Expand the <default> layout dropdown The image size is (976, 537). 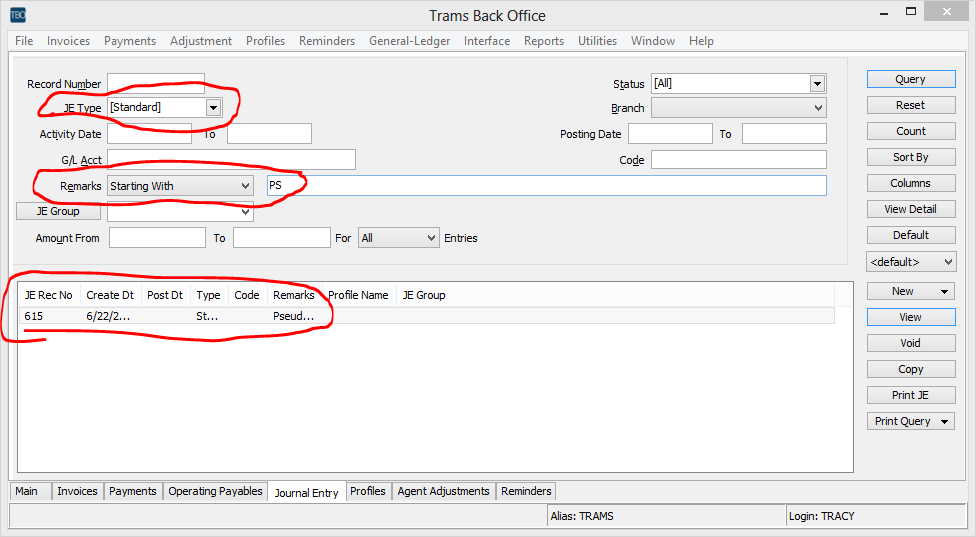pyautogui.click(x=911, y=262)
